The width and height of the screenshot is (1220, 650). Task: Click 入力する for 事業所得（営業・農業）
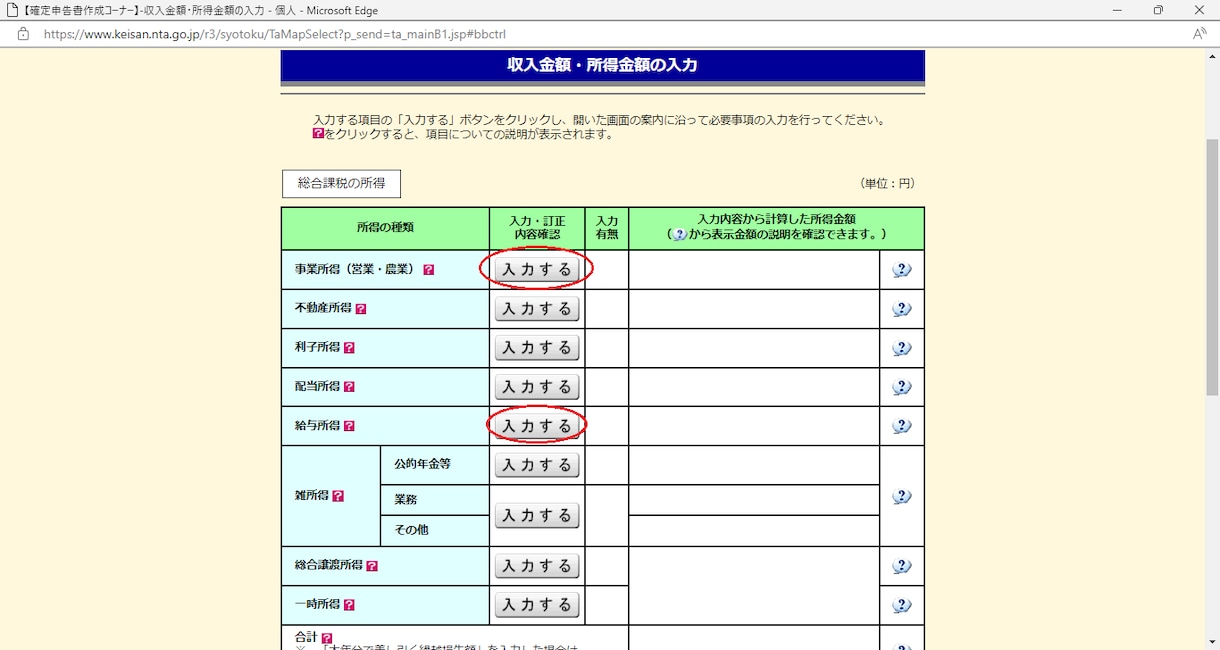pyautogui.click(x=537, y=270)
